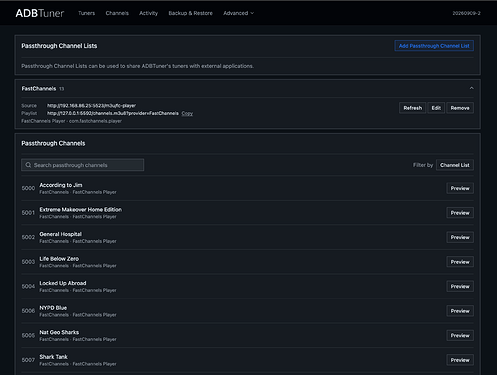
Task: Click the Passthrough Channels heading
Action: [x=53, y=143]
